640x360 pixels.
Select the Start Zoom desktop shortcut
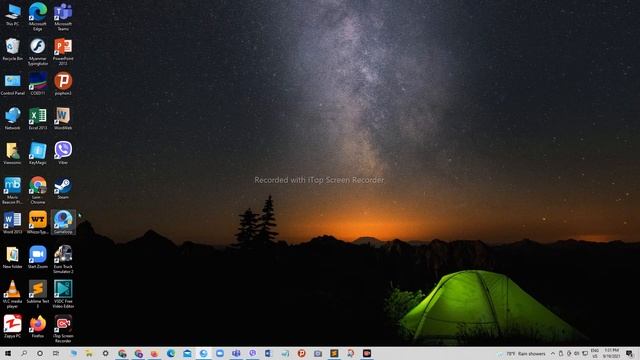[38, 258]
